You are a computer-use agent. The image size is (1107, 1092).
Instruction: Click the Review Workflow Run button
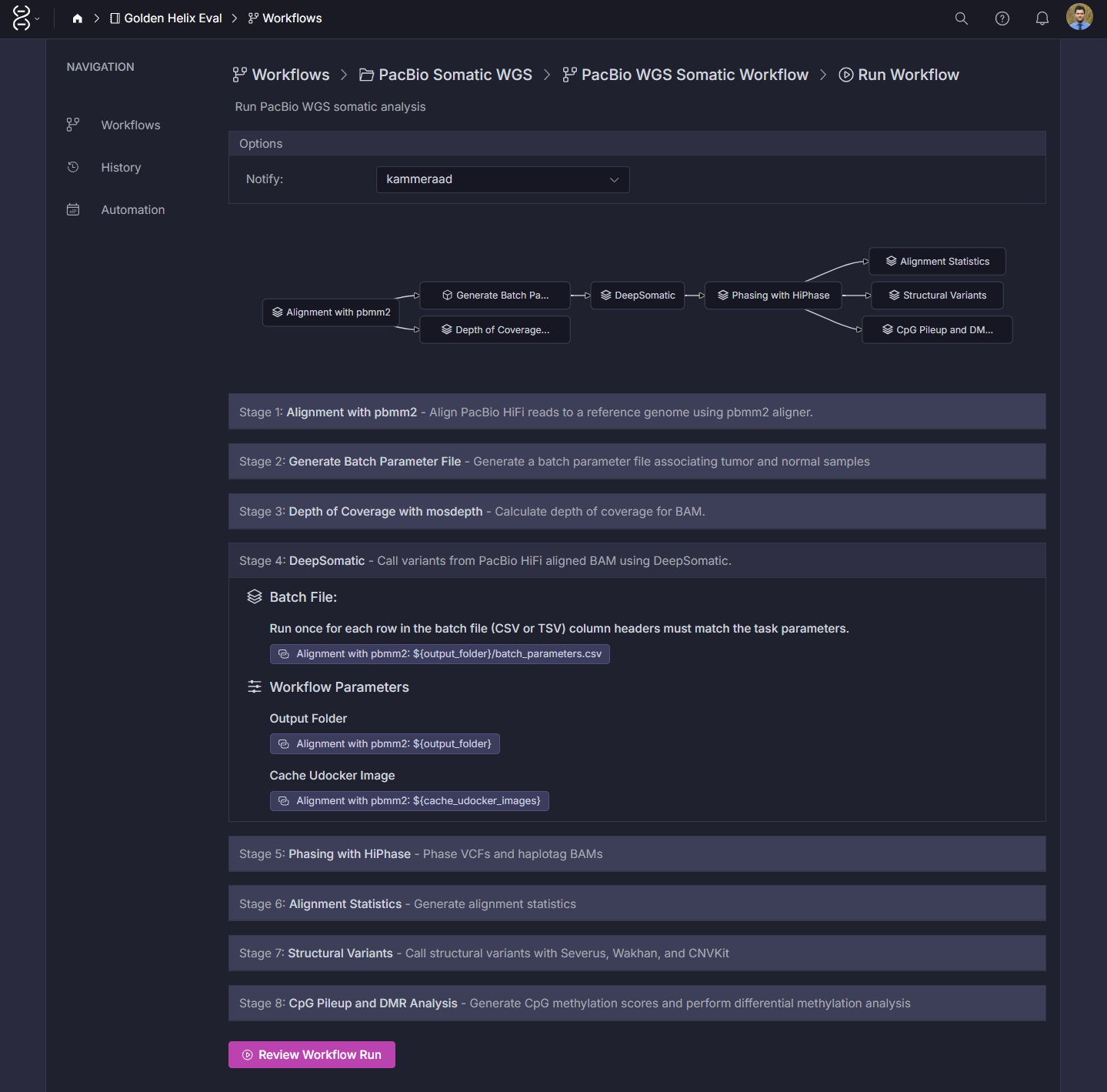pos(312,1055)
